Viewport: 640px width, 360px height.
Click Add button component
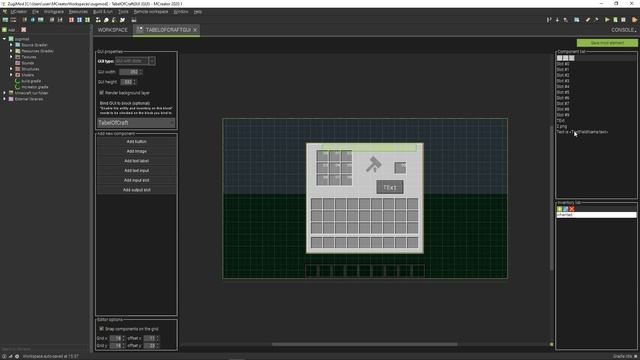click(x=136, y=142)
